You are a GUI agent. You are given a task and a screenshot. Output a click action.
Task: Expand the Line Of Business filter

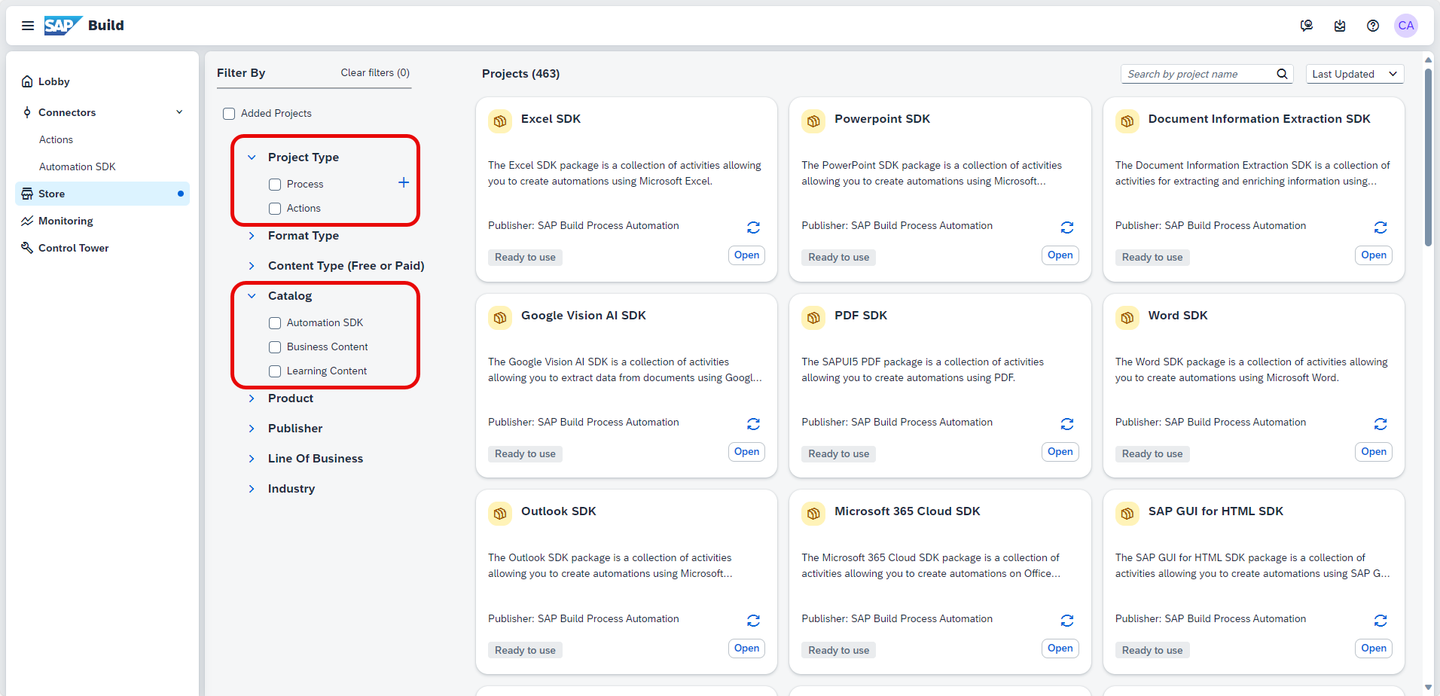[x=252, y=458]
